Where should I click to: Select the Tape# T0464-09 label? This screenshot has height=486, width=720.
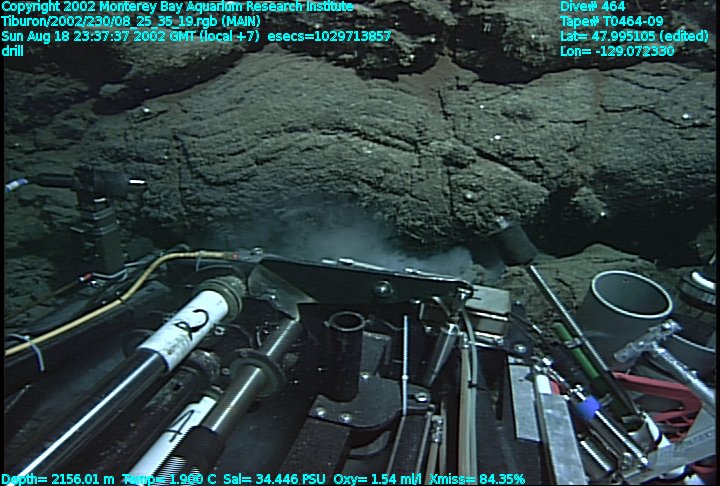click(x=611, y=22)
